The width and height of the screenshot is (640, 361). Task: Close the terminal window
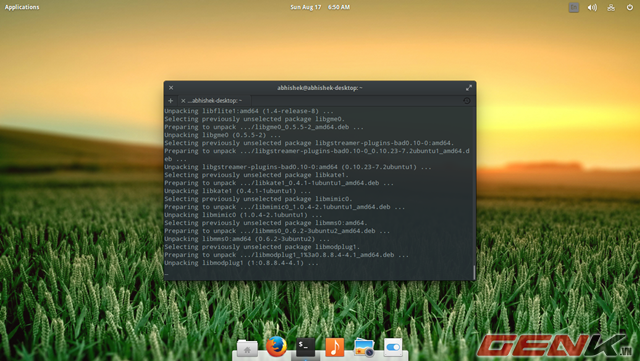pyautogui.click(x=171, y=88)
